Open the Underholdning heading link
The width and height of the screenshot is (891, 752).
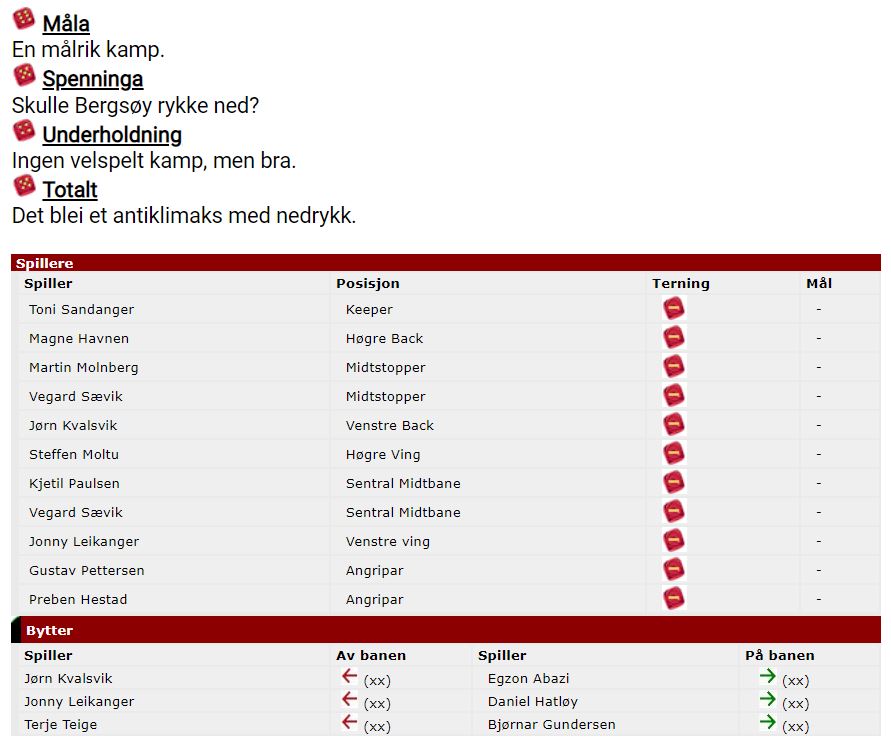click(112, 135)
